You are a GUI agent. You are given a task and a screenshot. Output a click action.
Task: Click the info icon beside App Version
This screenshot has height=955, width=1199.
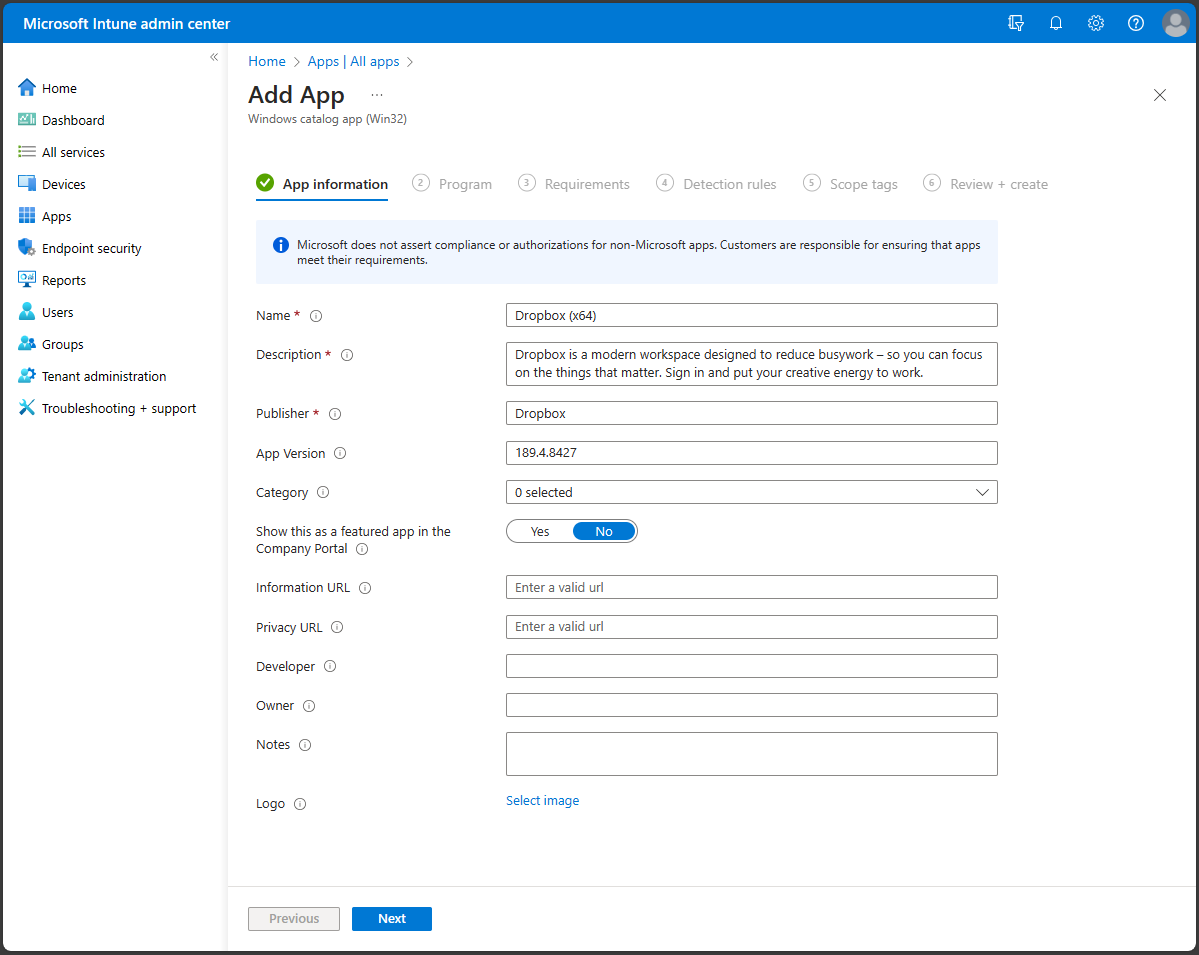click(340, 453)
